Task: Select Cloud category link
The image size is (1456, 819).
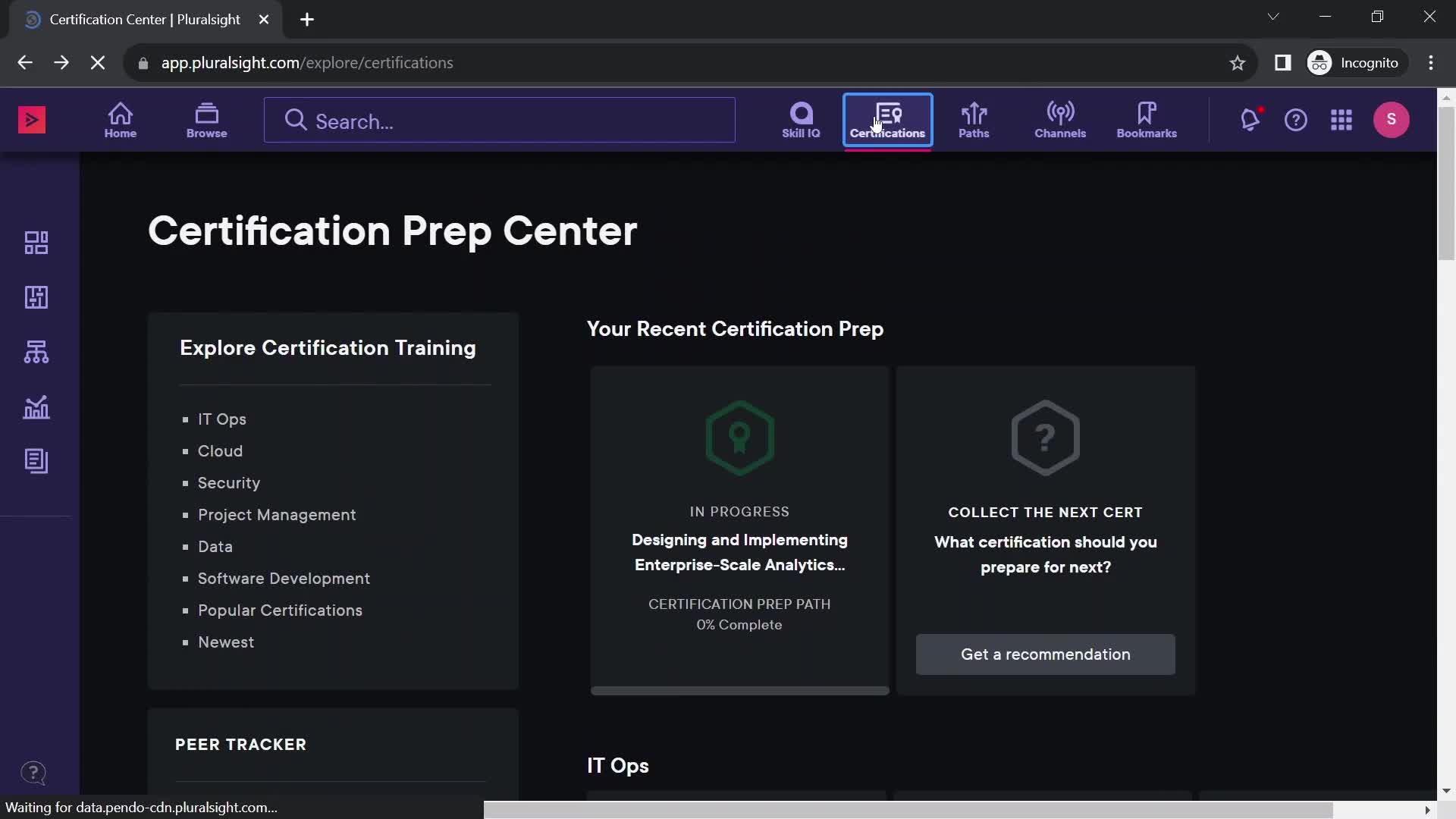Action: [x=221, y=451]
